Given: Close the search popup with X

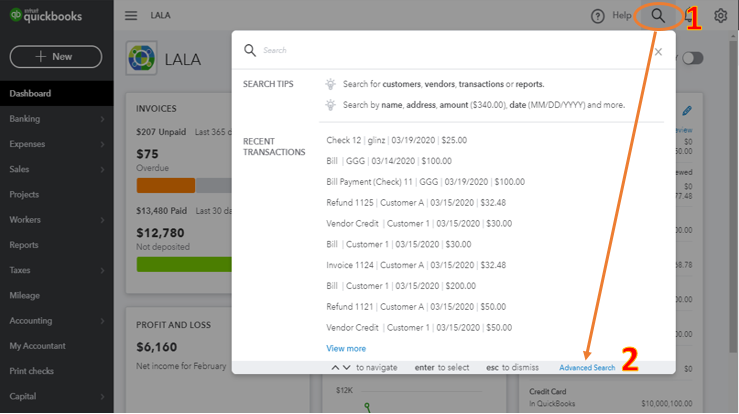Looking at the screenshot, I should pos(658,52).
